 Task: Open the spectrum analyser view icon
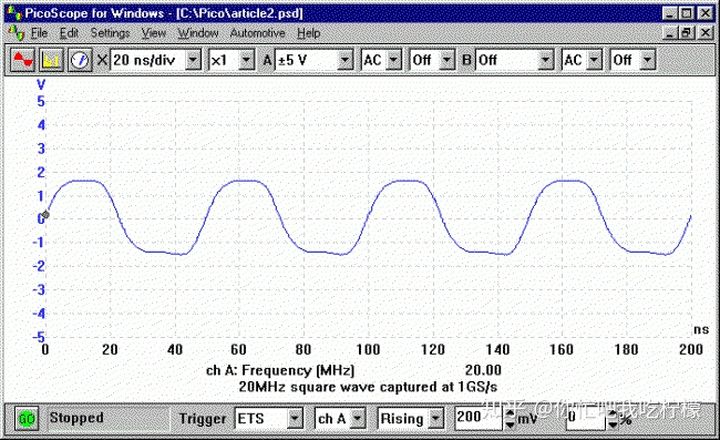coord(51,60)
